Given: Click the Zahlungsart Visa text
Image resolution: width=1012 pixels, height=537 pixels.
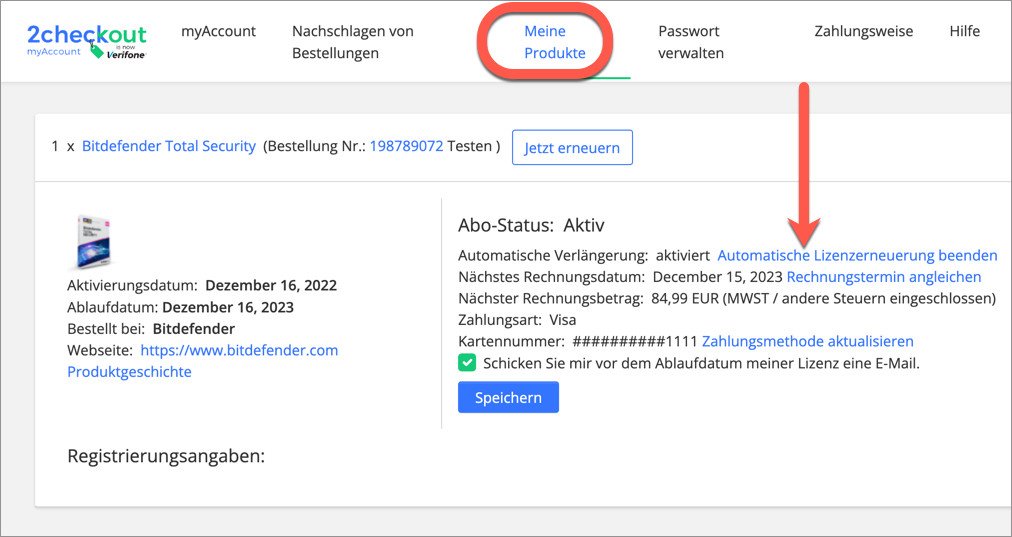Looking at the screenshot, I should click(517, 320).
